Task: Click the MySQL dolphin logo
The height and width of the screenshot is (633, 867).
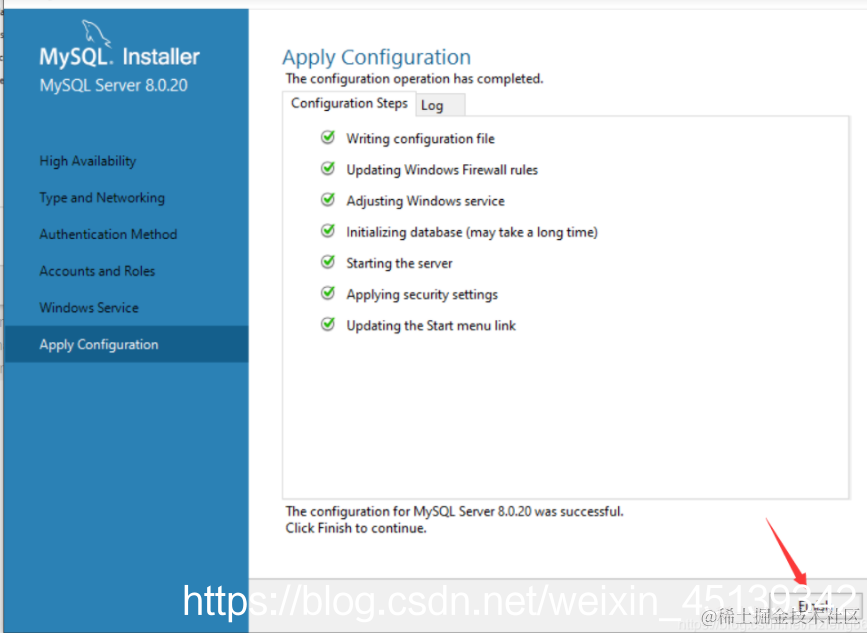Action: coord(97,34)
